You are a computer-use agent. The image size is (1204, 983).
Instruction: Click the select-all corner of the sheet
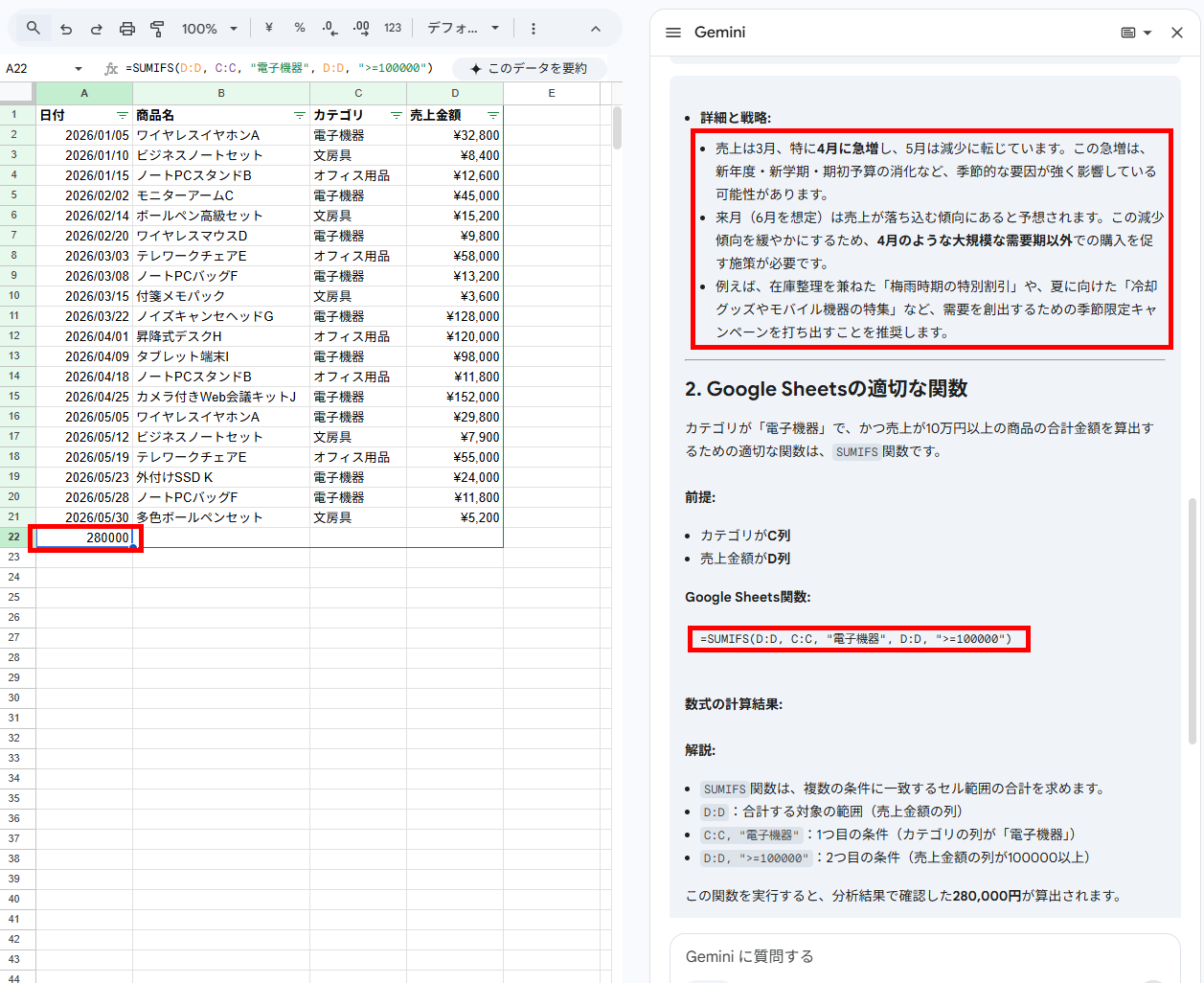[x=17, y=93]
